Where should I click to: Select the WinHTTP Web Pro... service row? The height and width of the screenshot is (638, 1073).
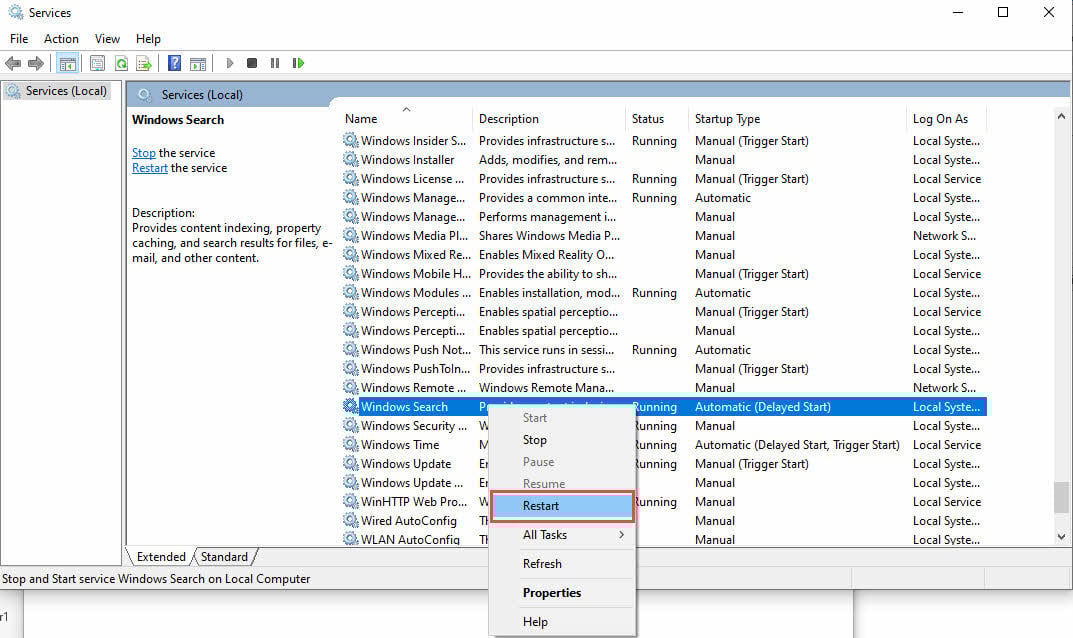coord(664,502)
